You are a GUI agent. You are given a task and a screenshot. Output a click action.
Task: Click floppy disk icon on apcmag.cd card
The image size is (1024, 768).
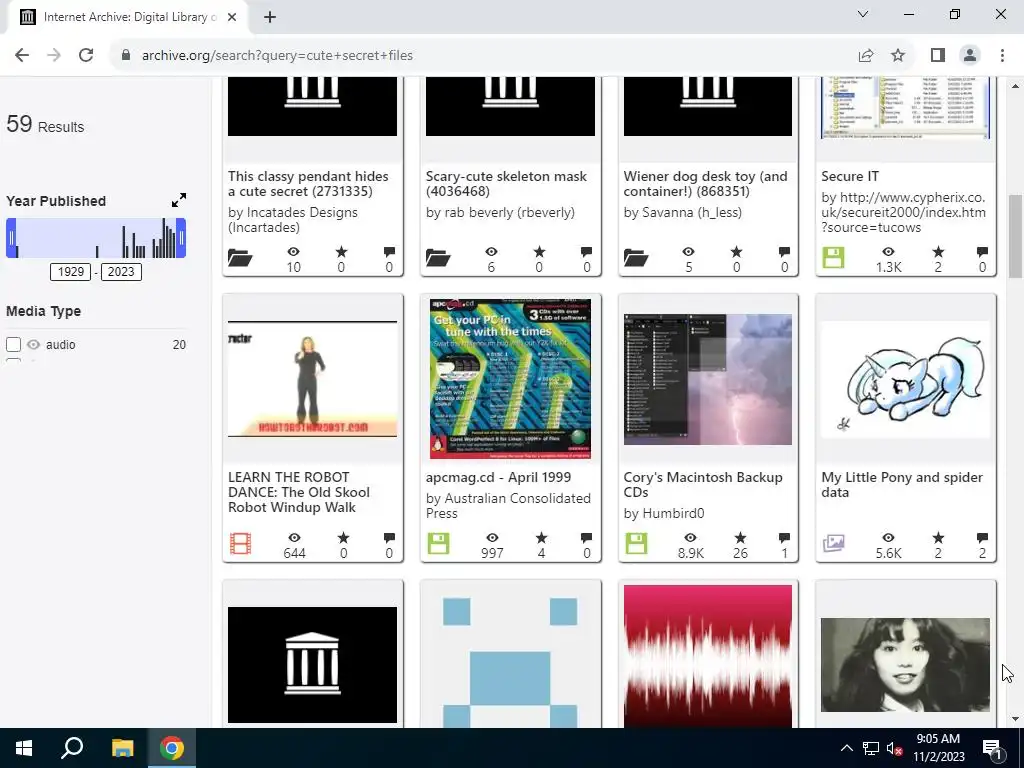438,543
